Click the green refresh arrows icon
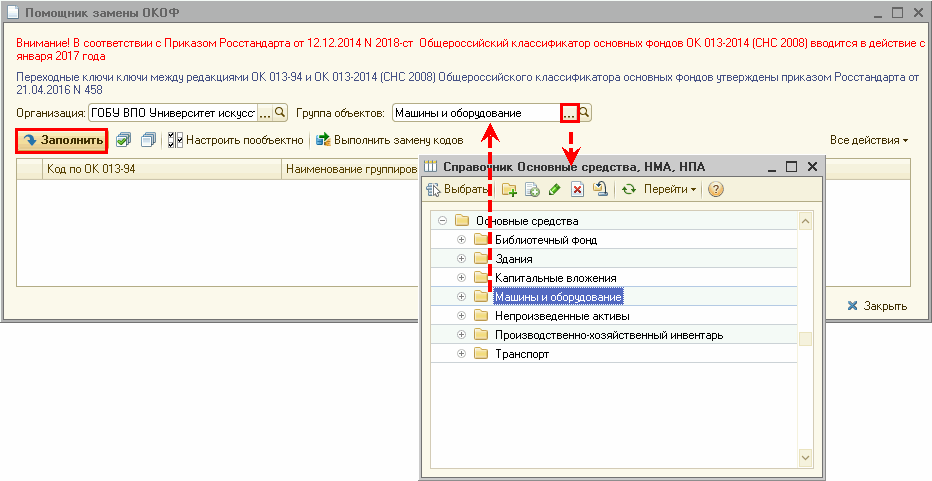The height and width of the screenshot is (481, 932). 628,189
